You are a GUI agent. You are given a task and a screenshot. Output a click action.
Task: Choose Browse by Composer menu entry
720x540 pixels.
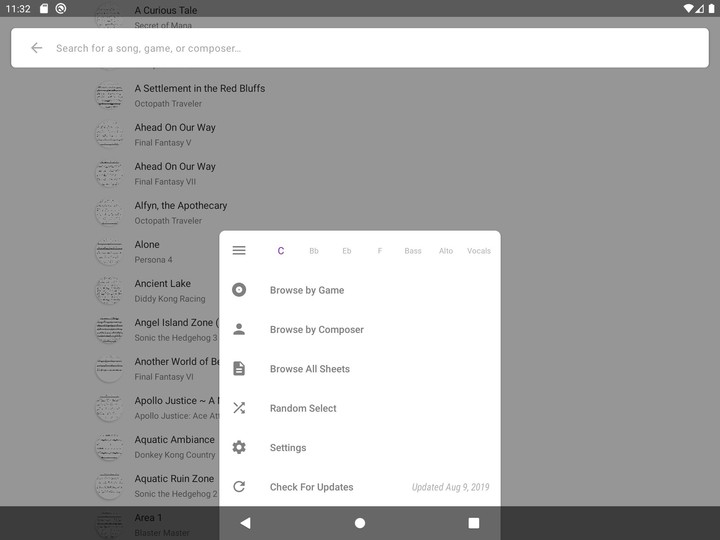317,329
